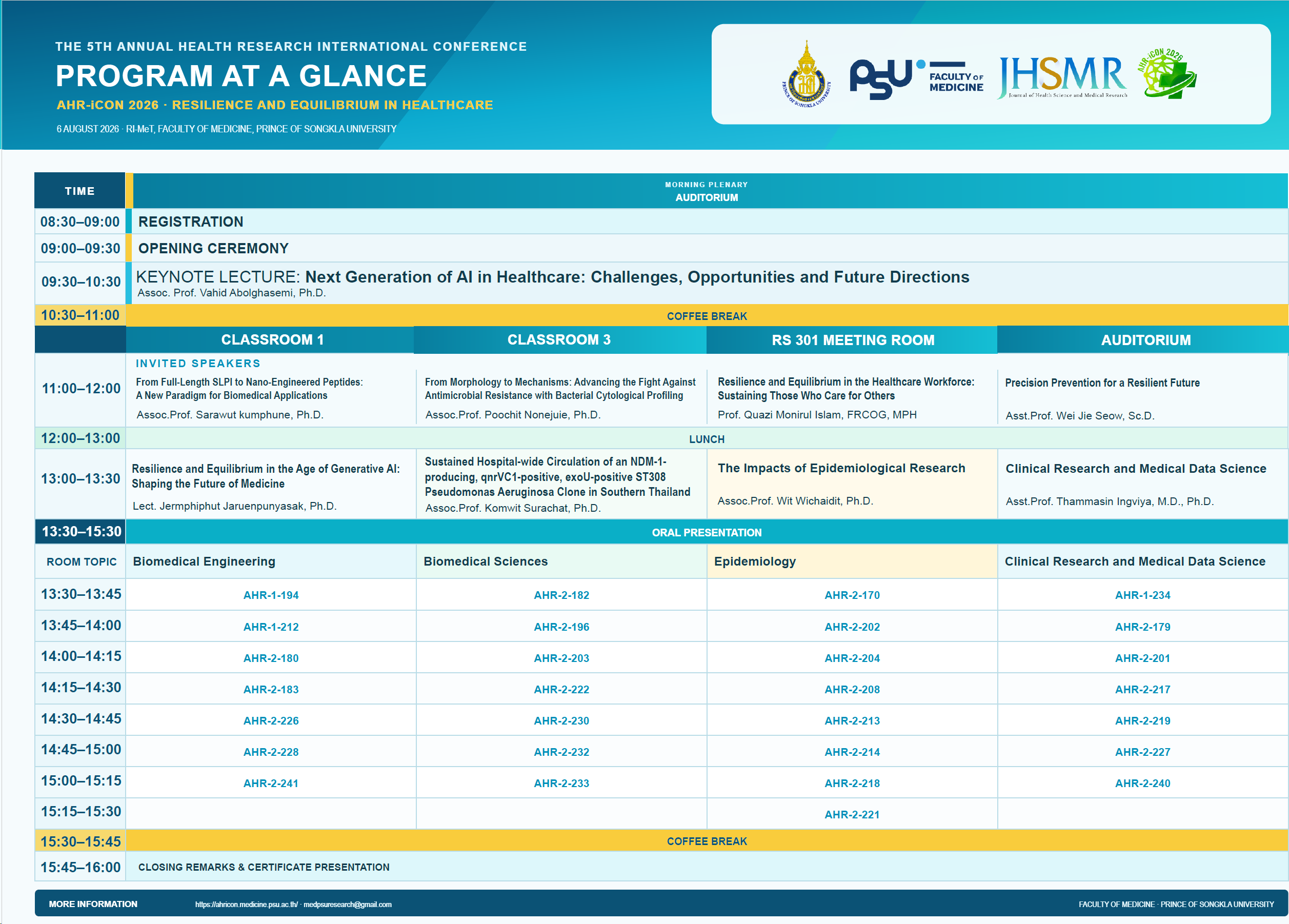Select the REGISTRATION row
Viewport: 1289px width, 924px height.
(707, 222)
